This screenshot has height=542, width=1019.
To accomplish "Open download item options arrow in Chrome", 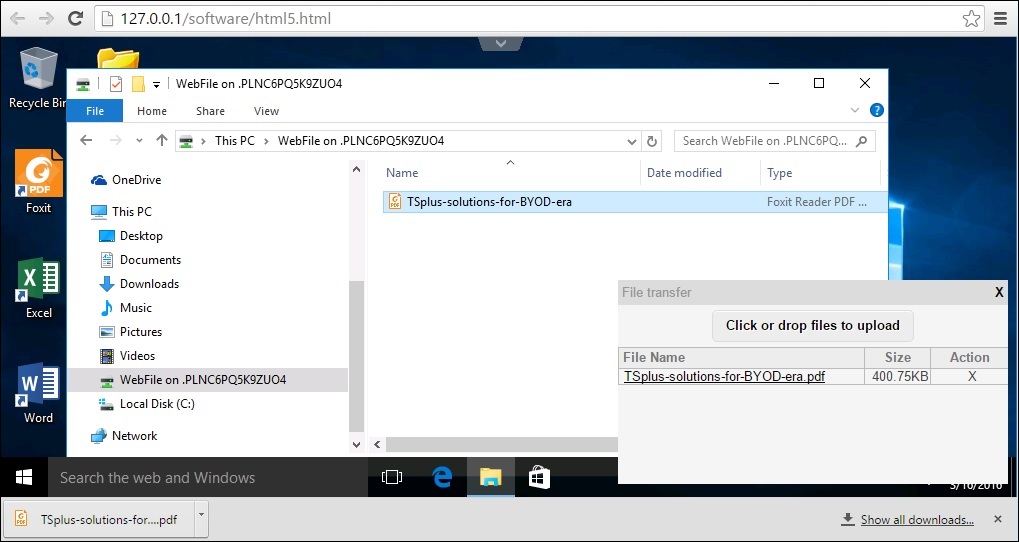I will pyautogui.click(x=201, y=519).
